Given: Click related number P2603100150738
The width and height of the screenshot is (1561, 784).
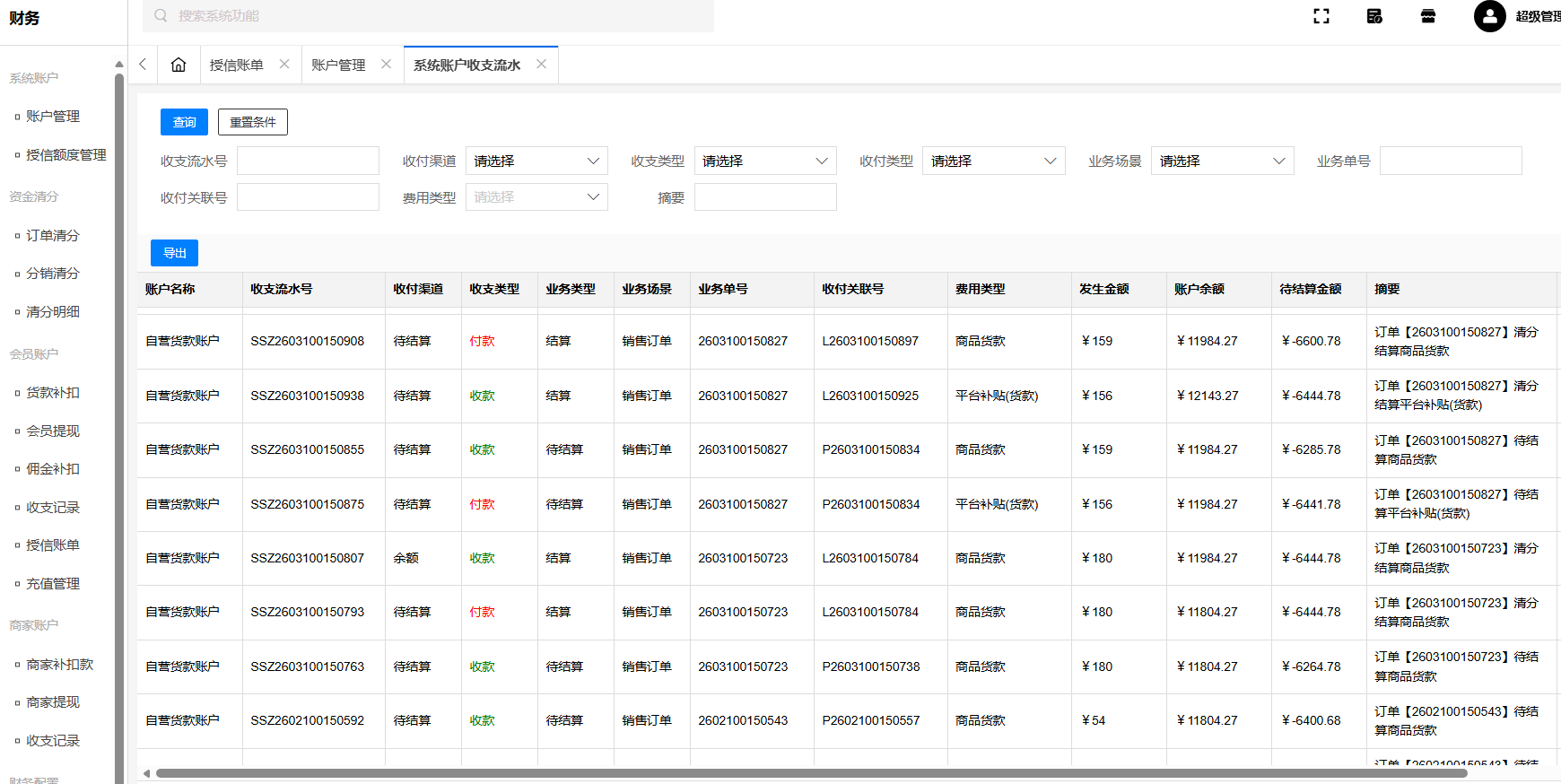Looking at the screenshot, I should point(871,666).
